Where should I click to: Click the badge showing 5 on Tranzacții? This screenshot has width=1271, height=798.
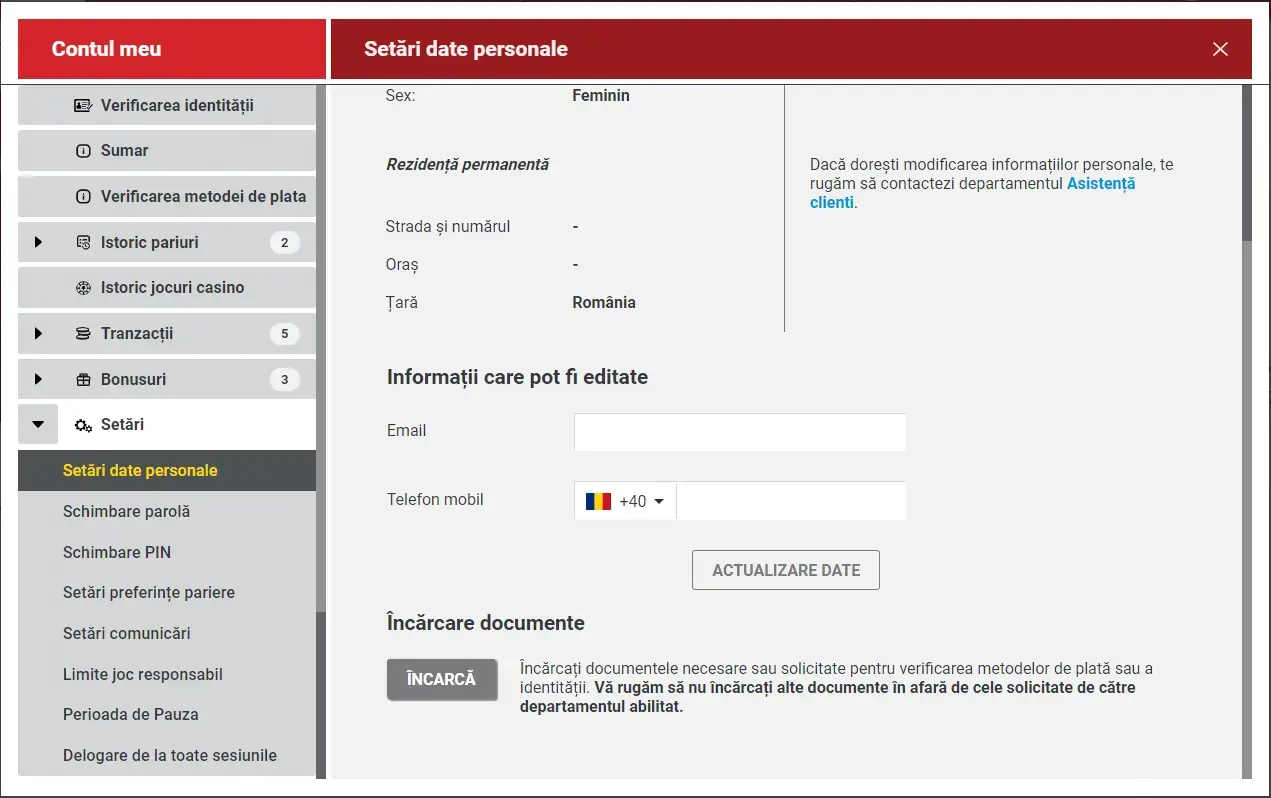tap(285, 333)
